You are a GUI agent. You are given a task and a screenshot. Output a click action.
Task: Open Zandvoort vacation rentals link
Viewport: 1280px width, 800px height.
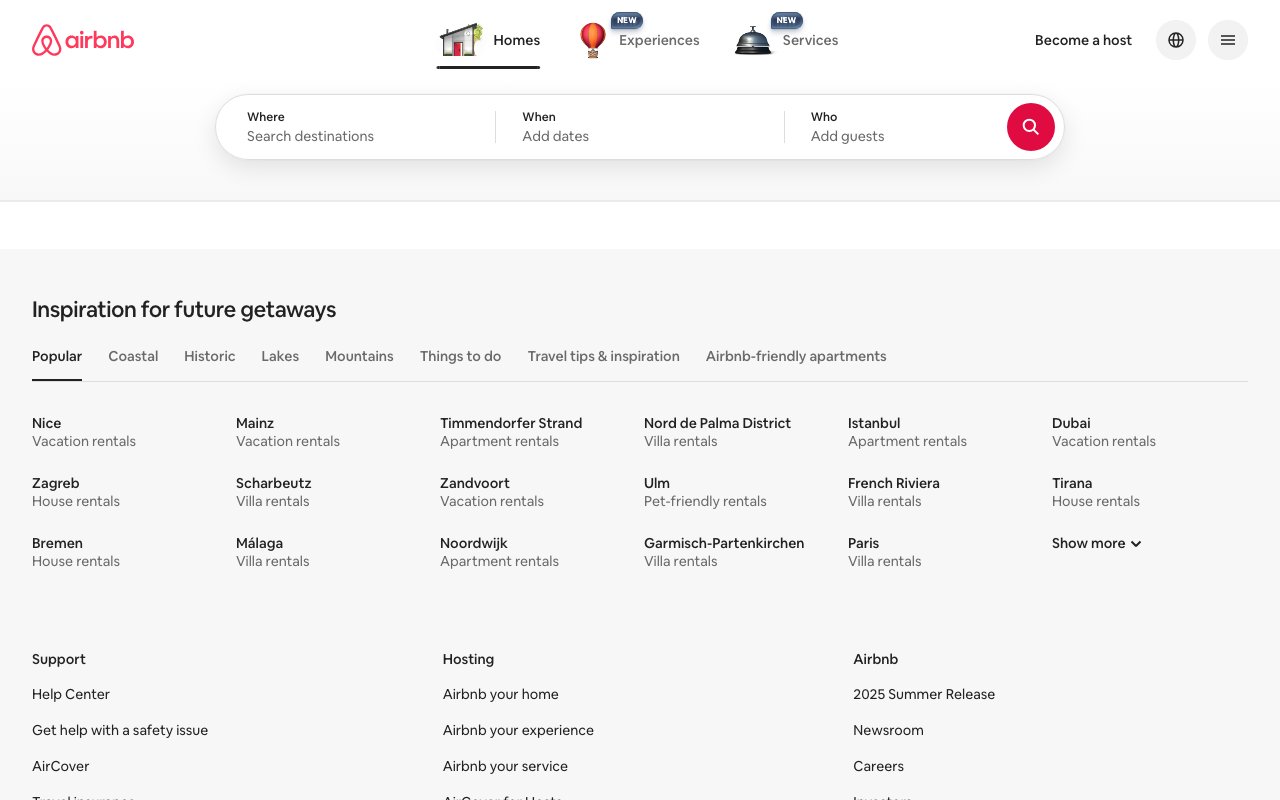[492, 492]
